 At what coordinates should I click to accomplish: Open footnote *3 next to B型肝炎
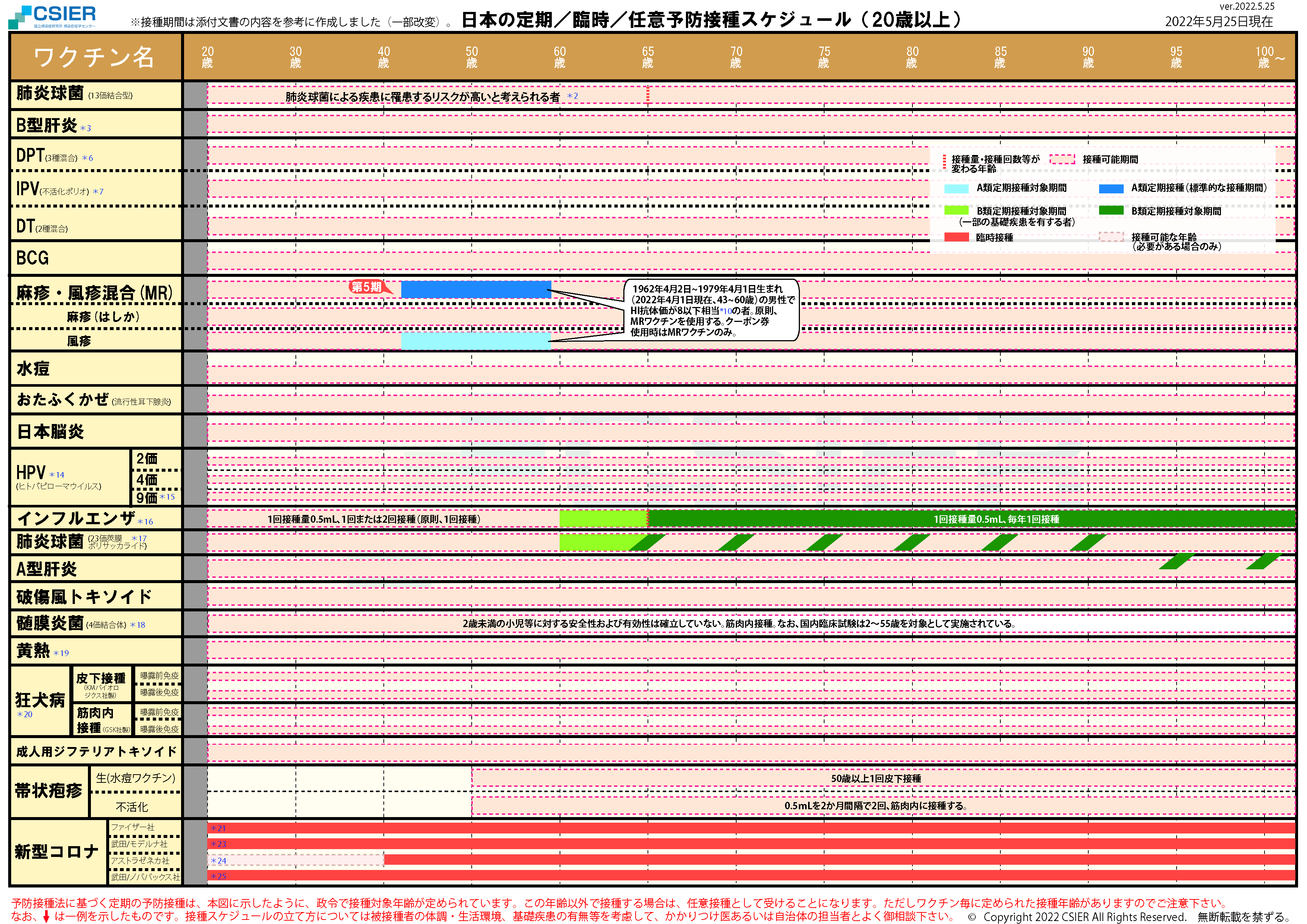point(85,129)
